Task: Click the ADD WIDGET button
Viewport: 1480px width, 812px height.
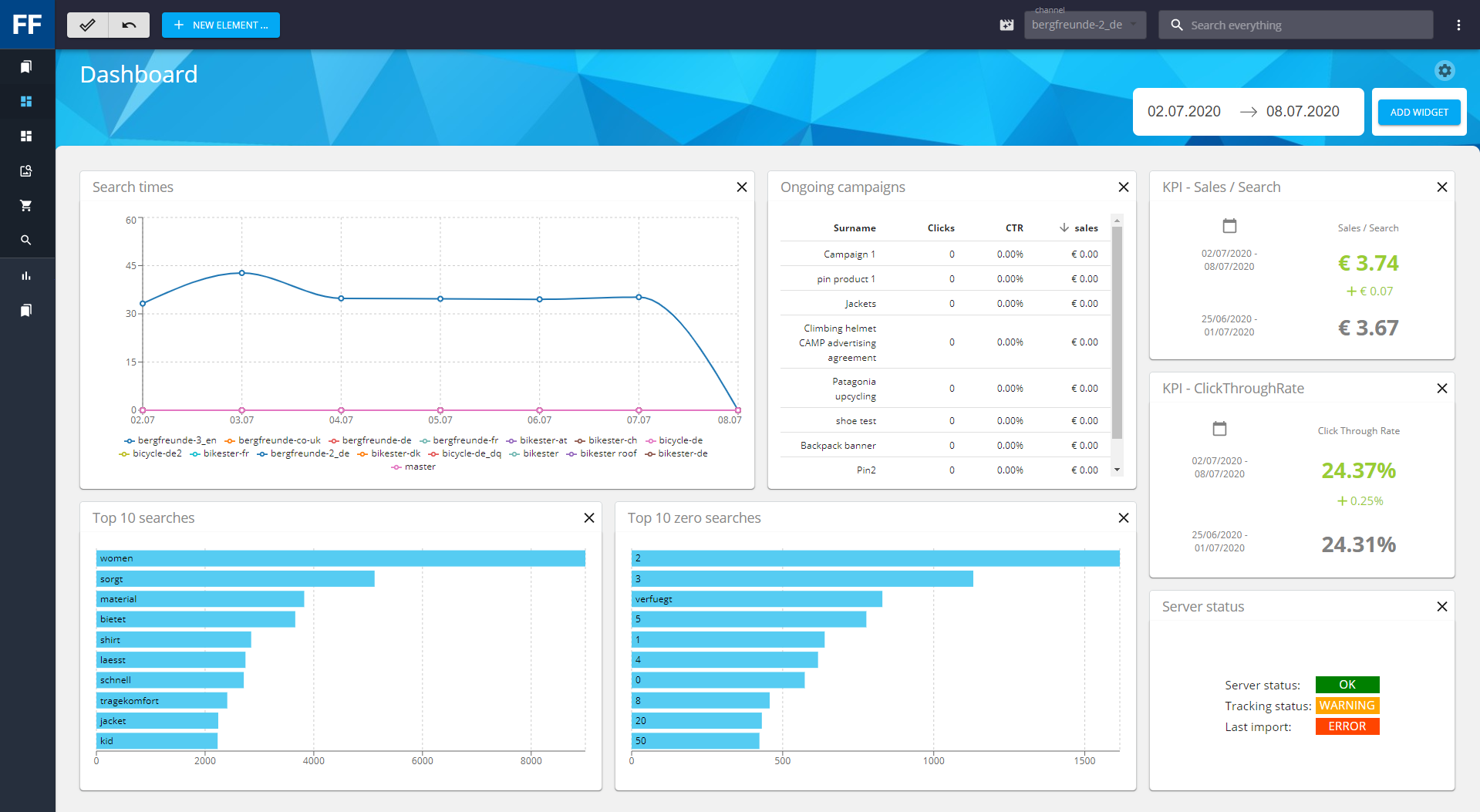Action: 1418,112
